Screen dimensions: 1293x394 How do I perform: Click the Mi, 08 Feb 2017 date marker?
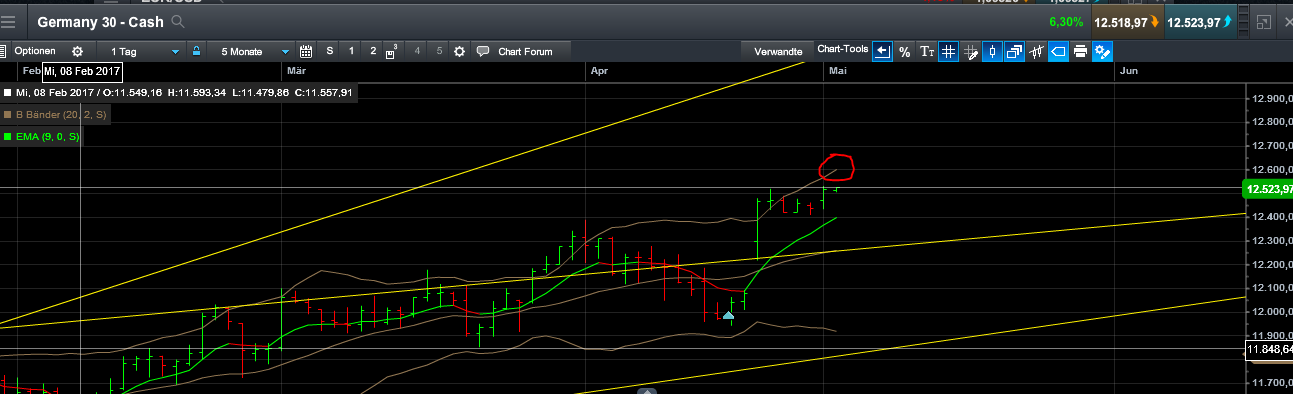point(82,71)
